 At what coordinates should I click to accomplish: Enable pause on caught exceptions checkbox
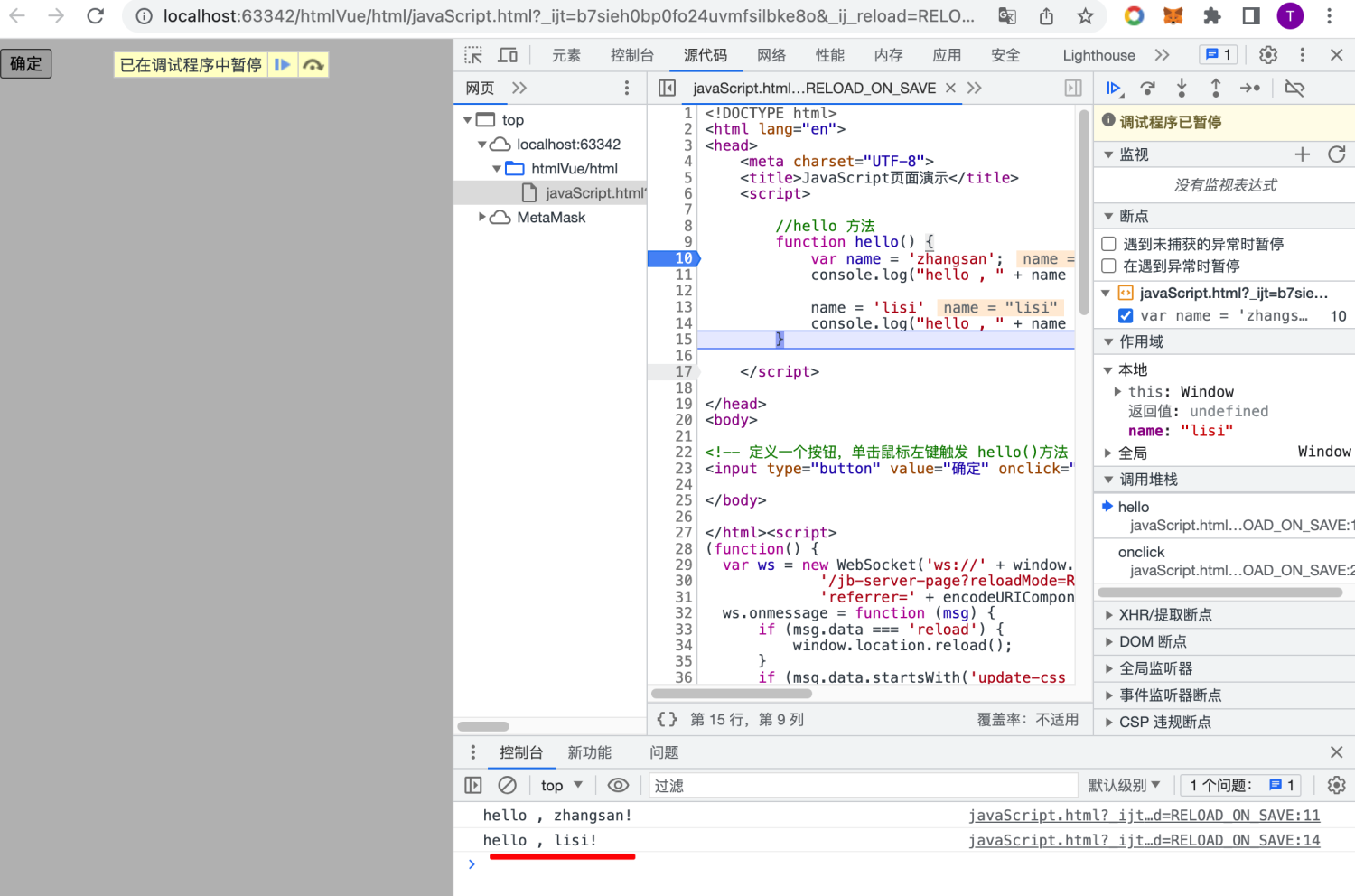click(1108, 266)
